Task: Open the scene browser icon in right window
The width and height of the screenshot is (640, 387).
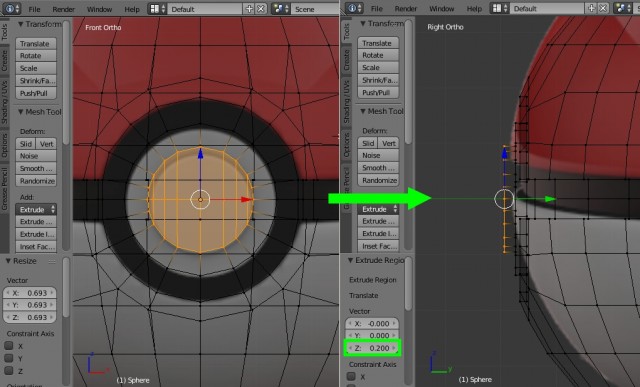Action: pyautogui.click(x=623, y=8)
